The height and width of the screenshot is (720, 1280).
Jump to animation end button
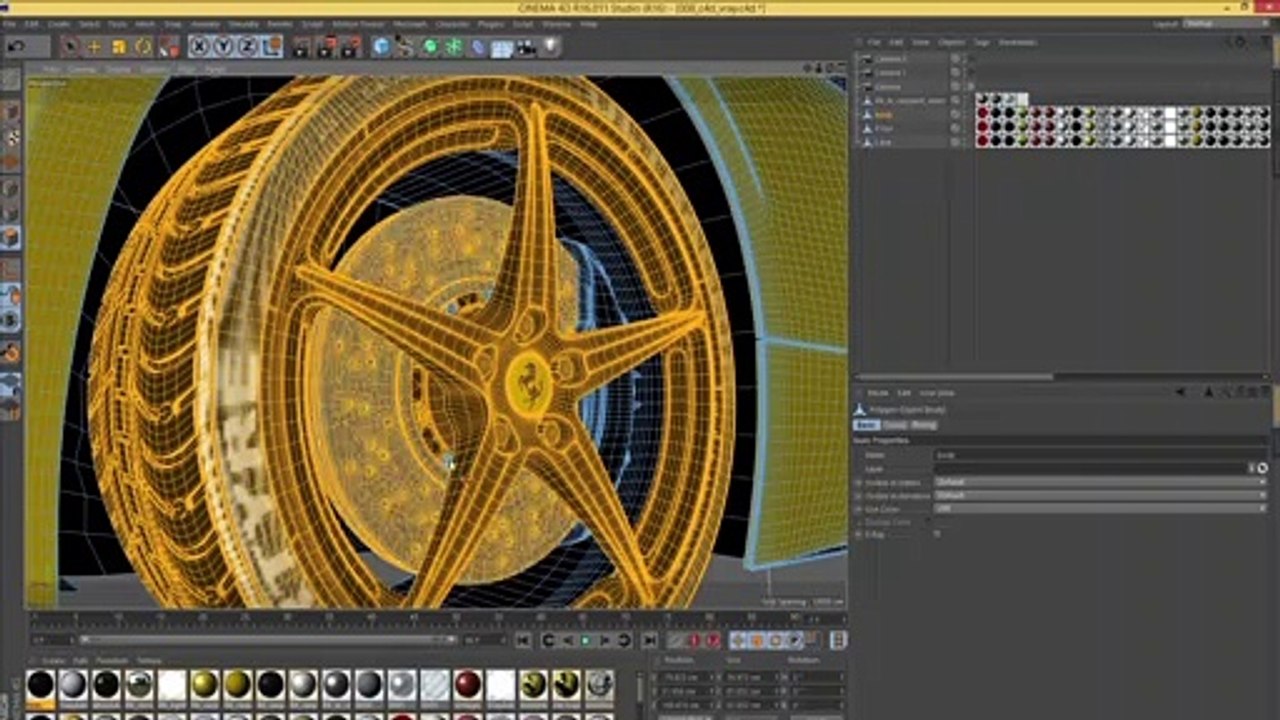point(649,640)
